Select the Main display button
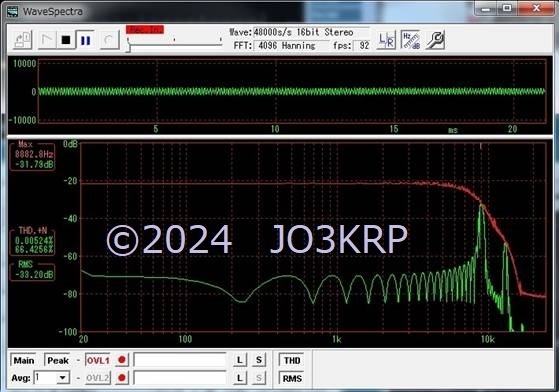The image size is (559, 392). 24,360
